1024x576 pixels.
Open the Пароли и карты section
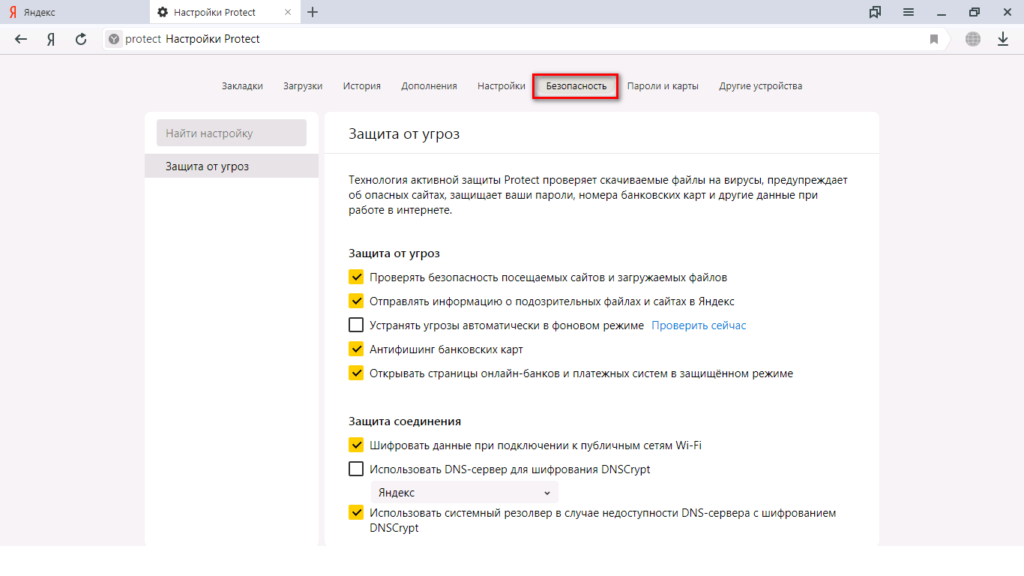point(663,86)
